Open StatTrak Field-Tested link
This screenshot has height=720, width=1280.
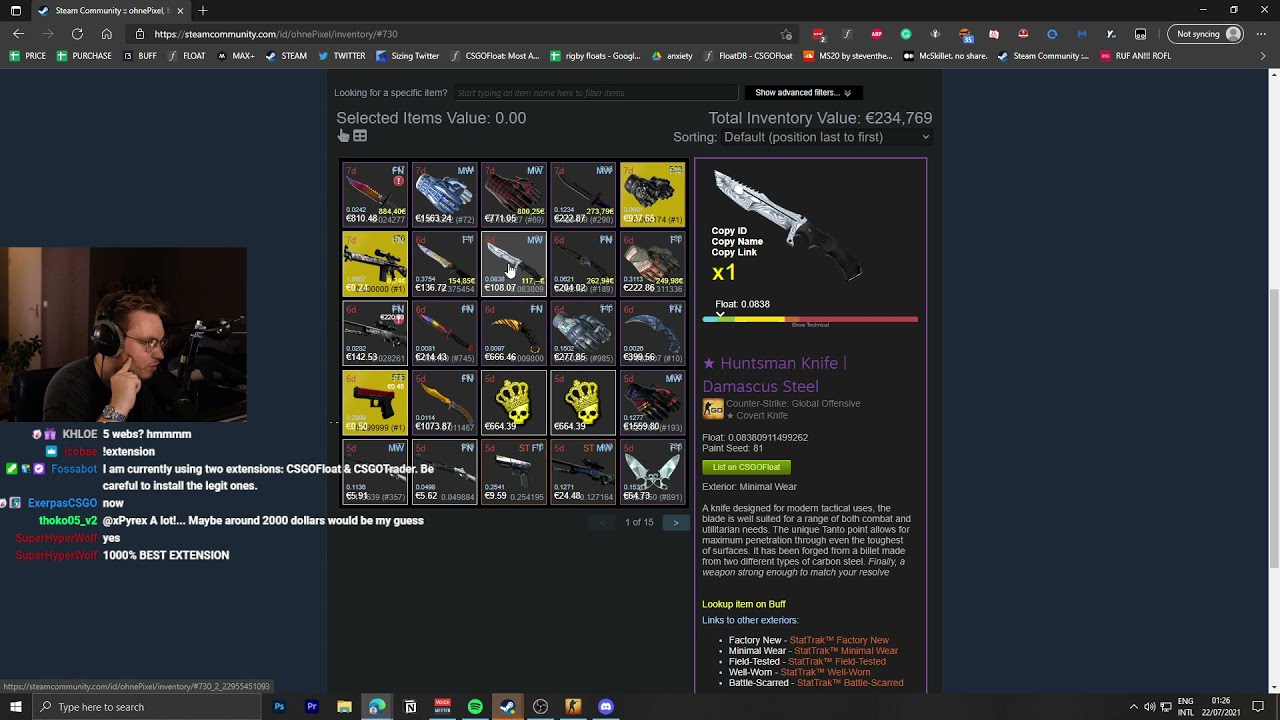point(837,662)
